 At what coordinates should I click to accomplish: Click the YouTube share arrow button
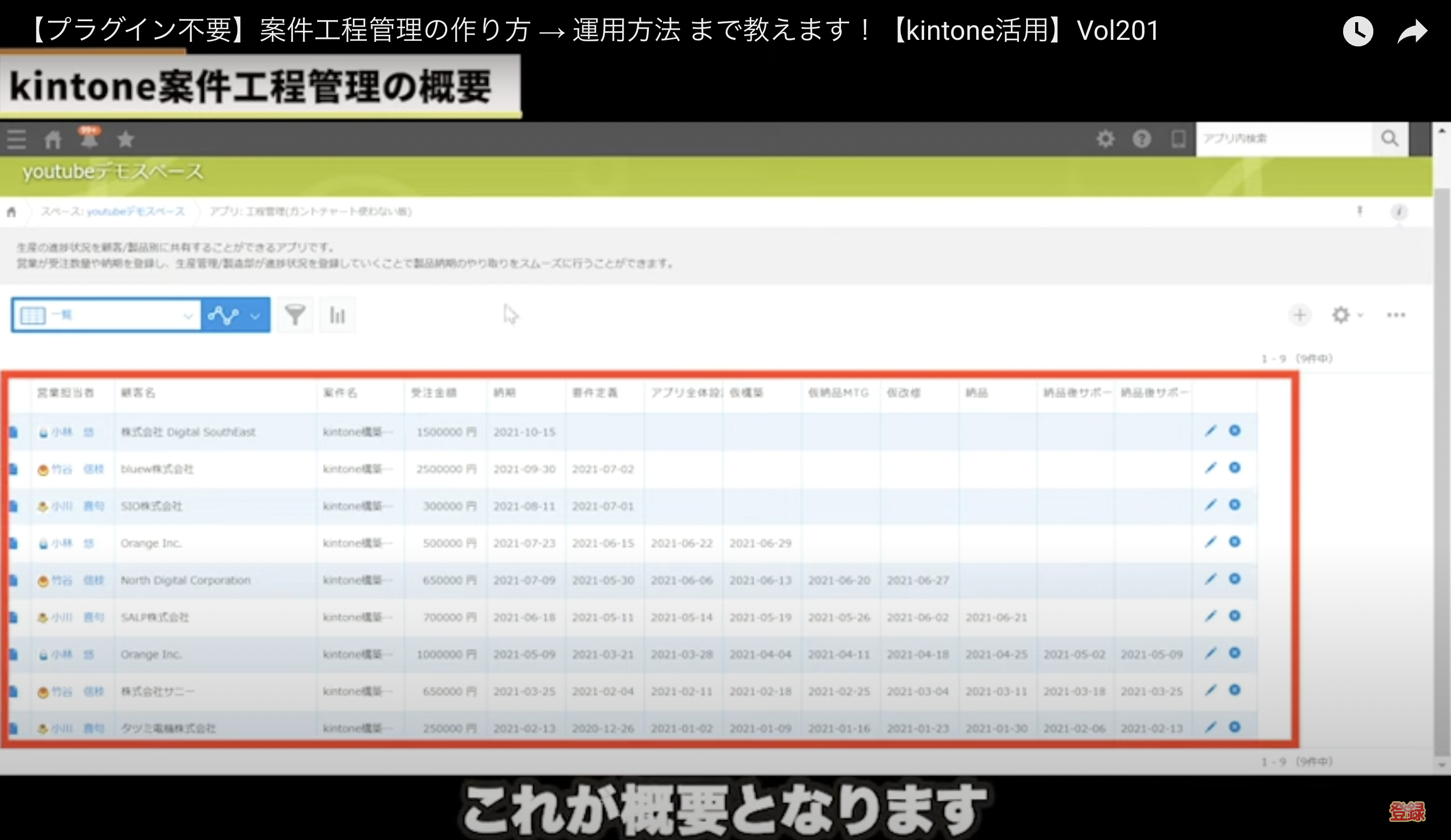coord(1412,31)
